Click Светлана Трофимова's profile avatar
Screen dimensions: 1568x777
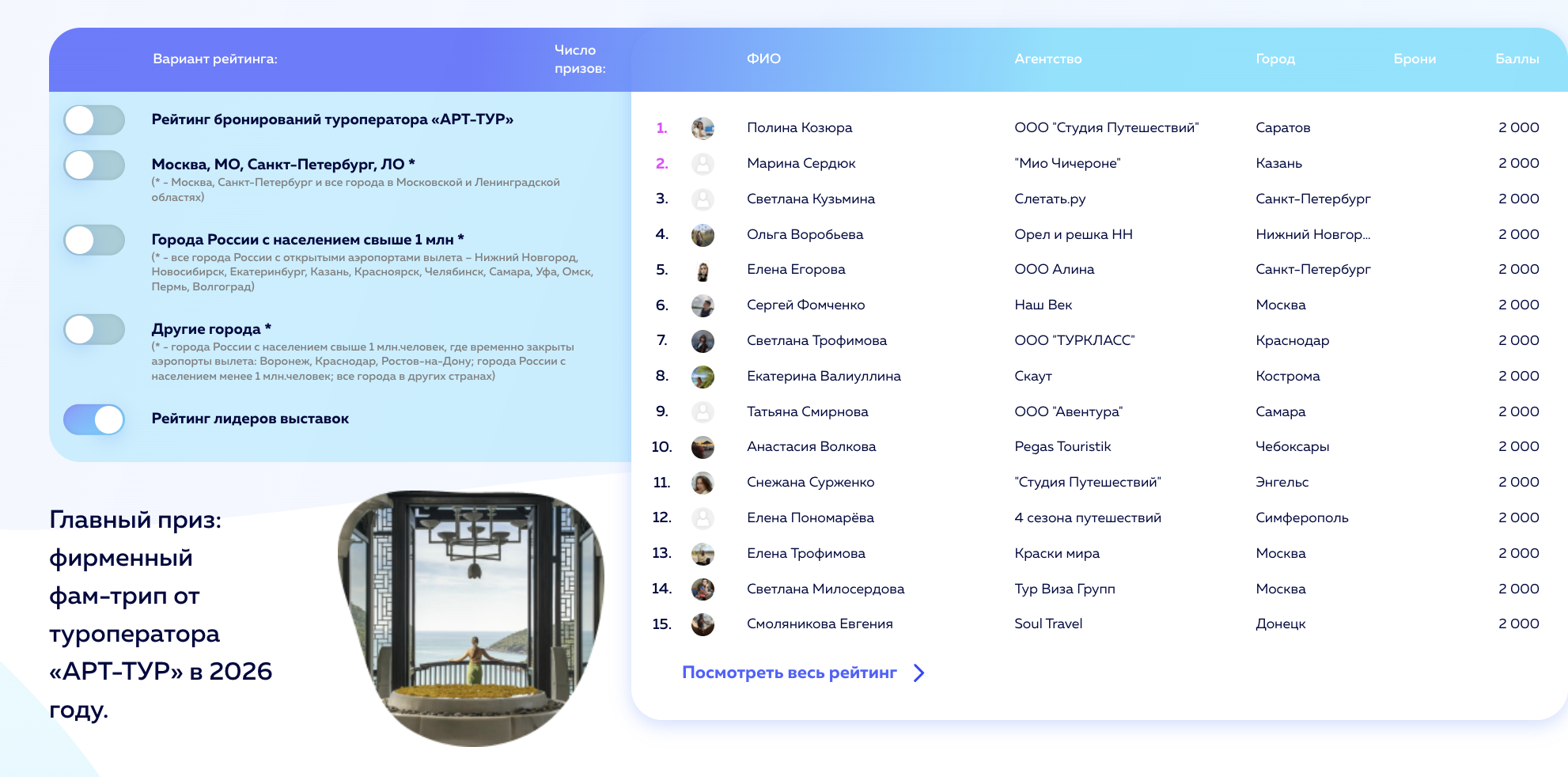click(x=703, y=341)
